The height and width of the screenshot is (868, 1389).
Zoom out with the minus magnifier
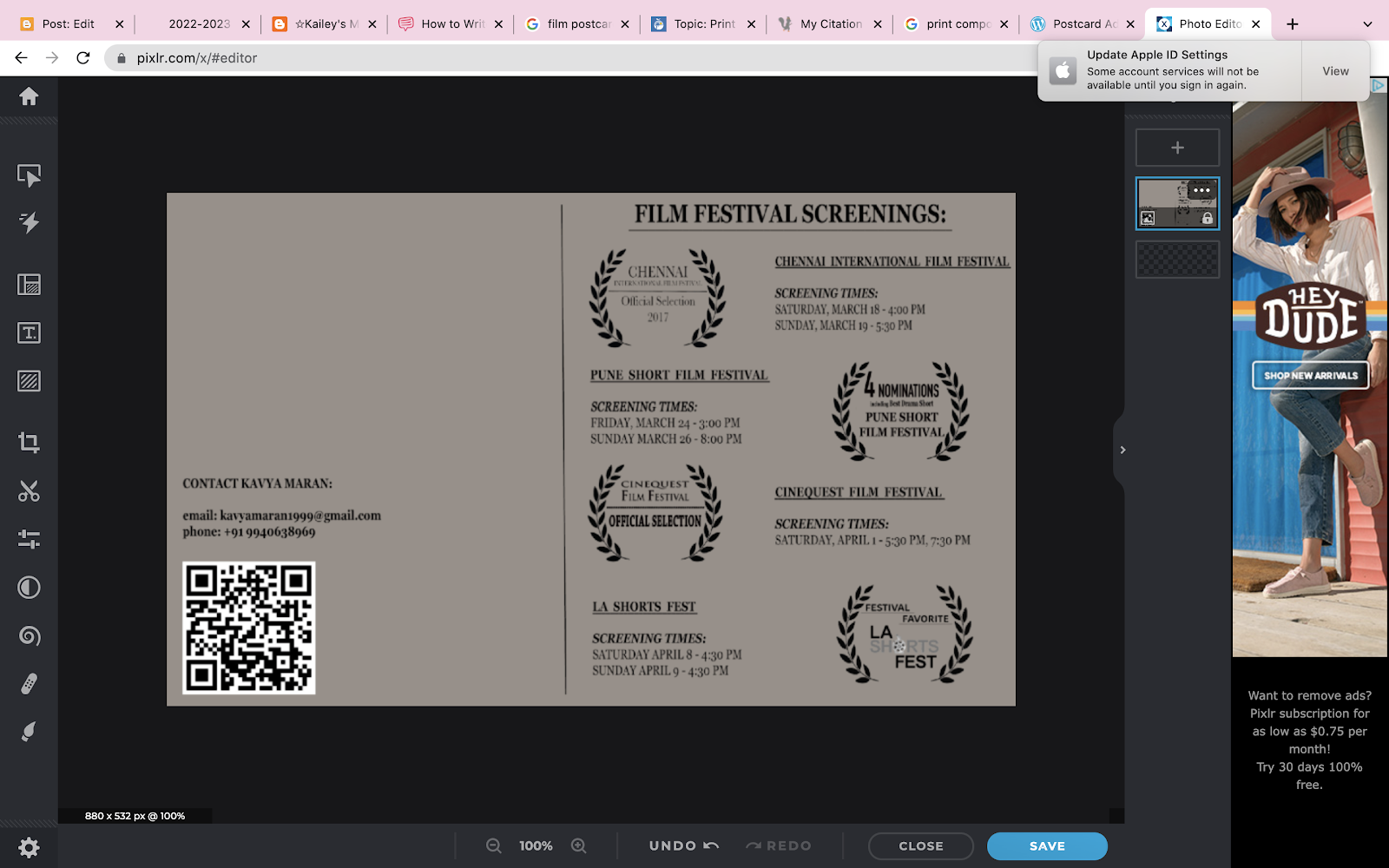click(493, 845)
